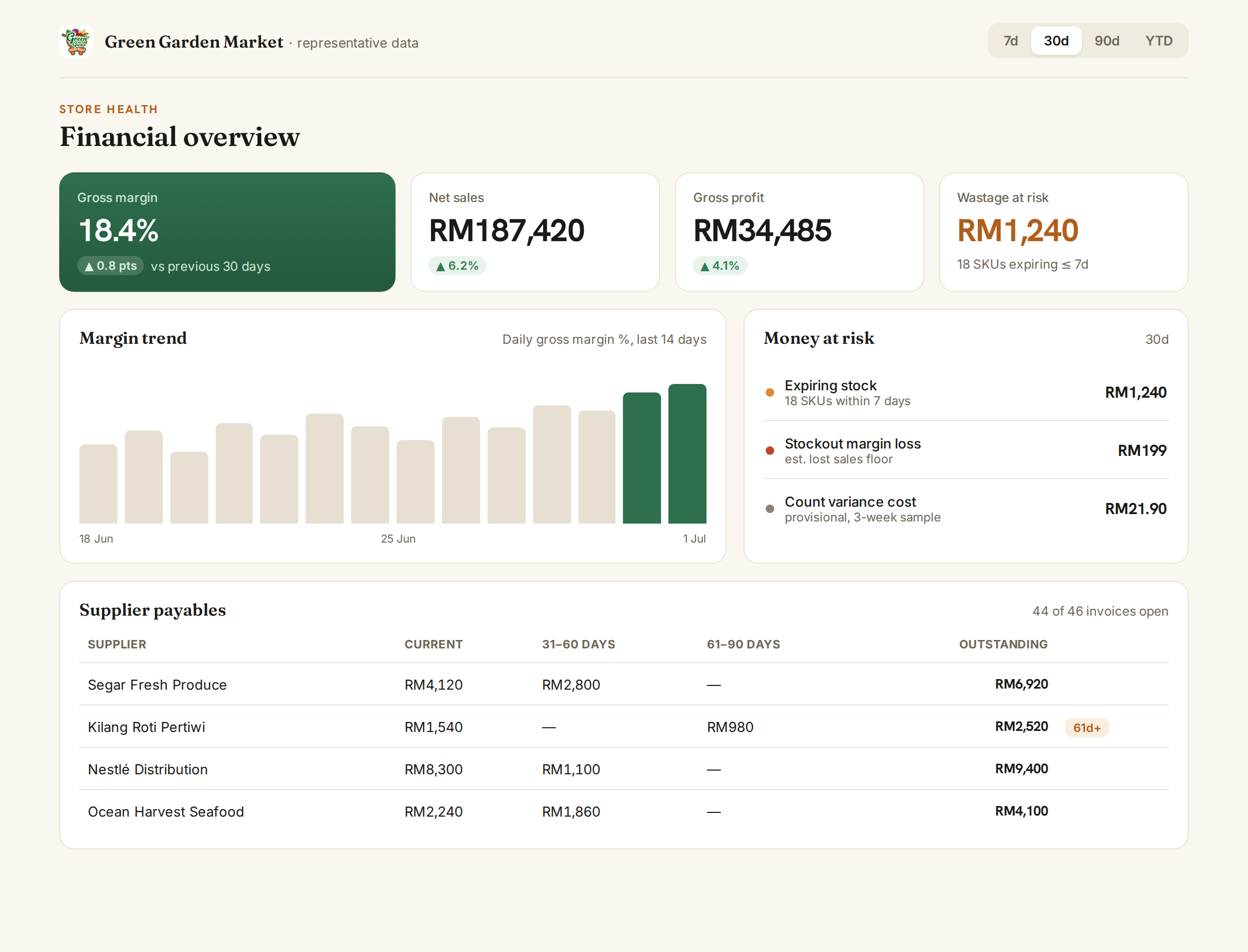Image resolution: width=1248 pixels, height=952 pixels.
Task: Click Segar Fresh Produce's RM6,920 outstanding
Action: tap(1021, 684)
